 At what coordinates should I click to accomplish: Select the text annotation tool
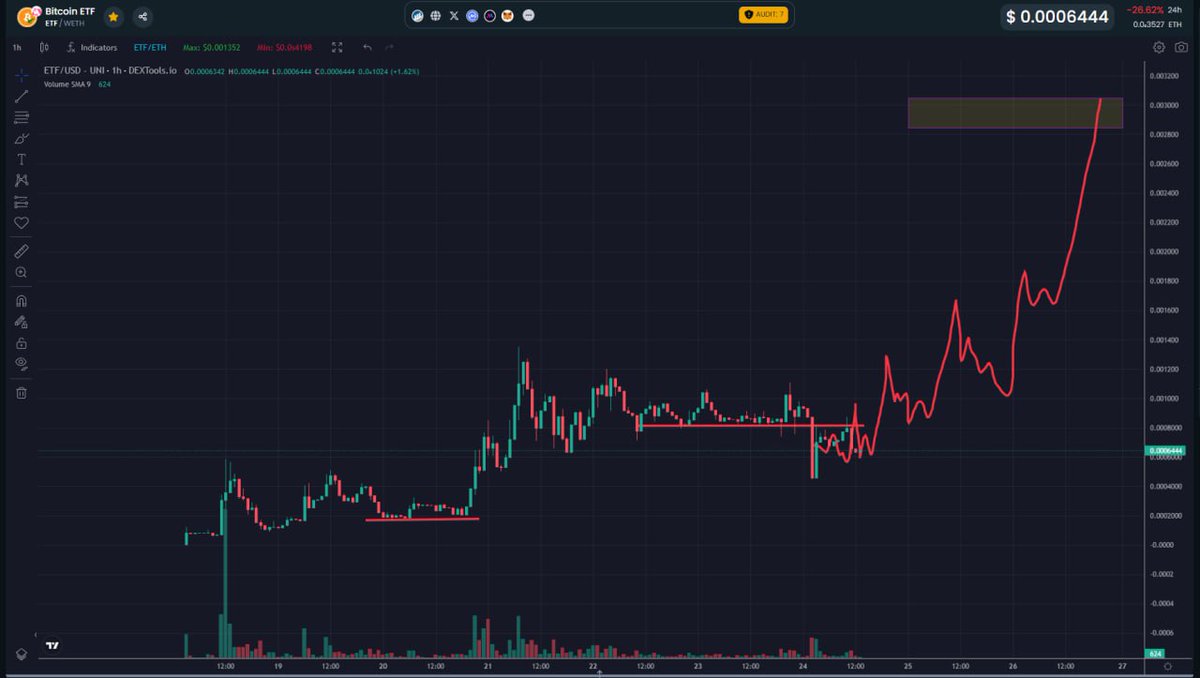pos(21,159)
